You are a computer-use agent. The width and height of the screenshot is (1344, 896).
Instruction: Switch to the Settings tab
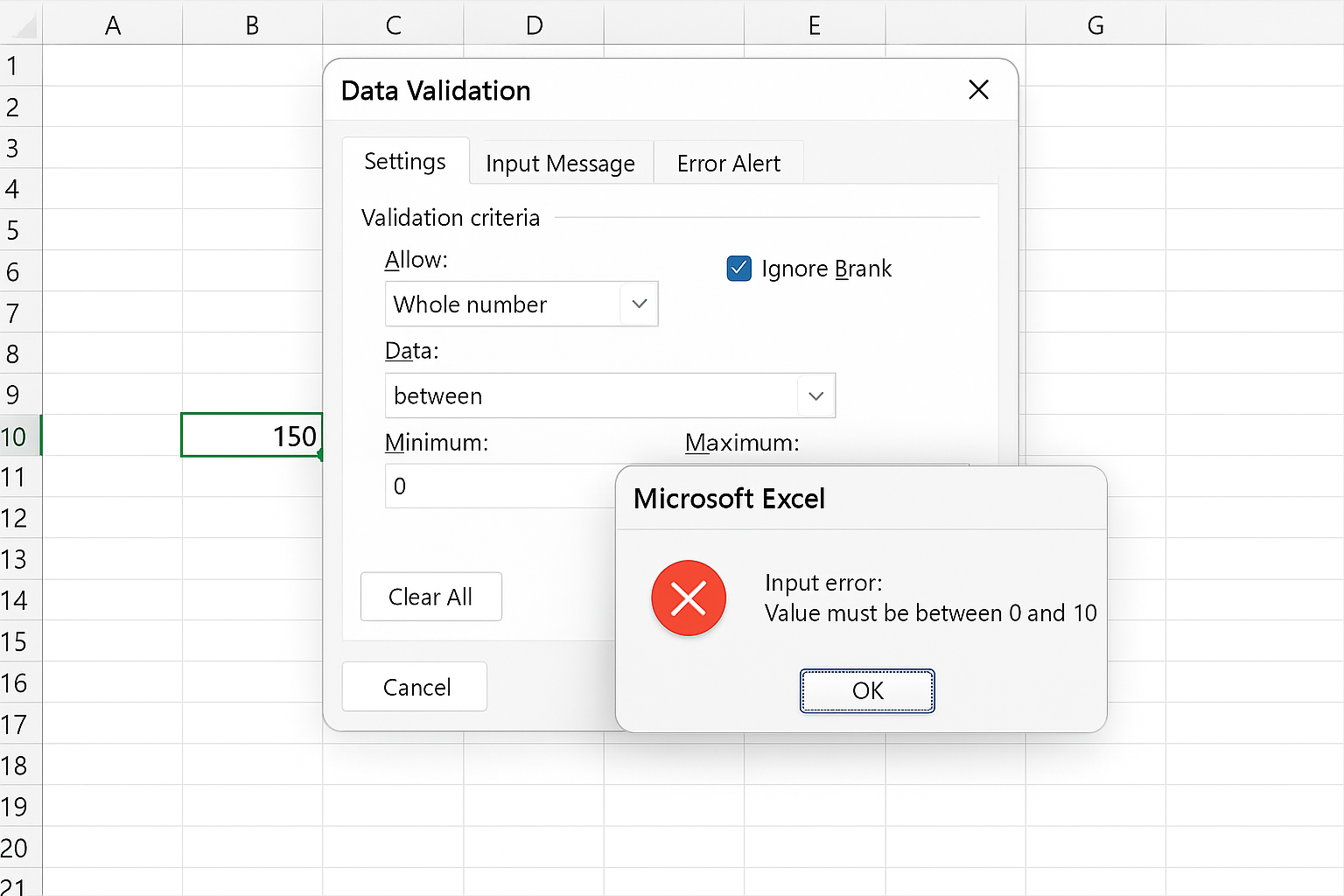click(405, 161)
